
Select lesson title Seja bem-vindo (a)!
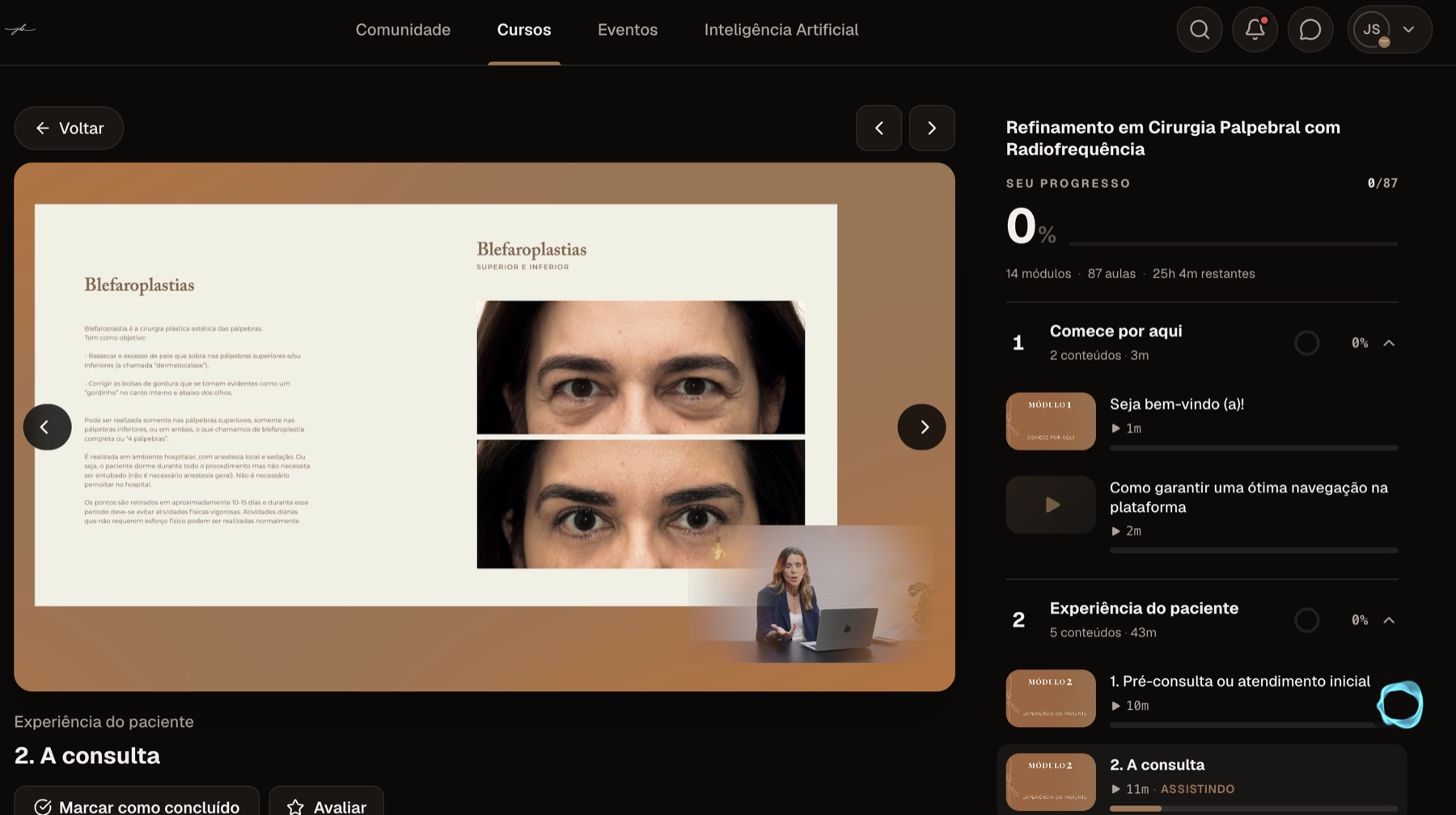click(1177, 404)
